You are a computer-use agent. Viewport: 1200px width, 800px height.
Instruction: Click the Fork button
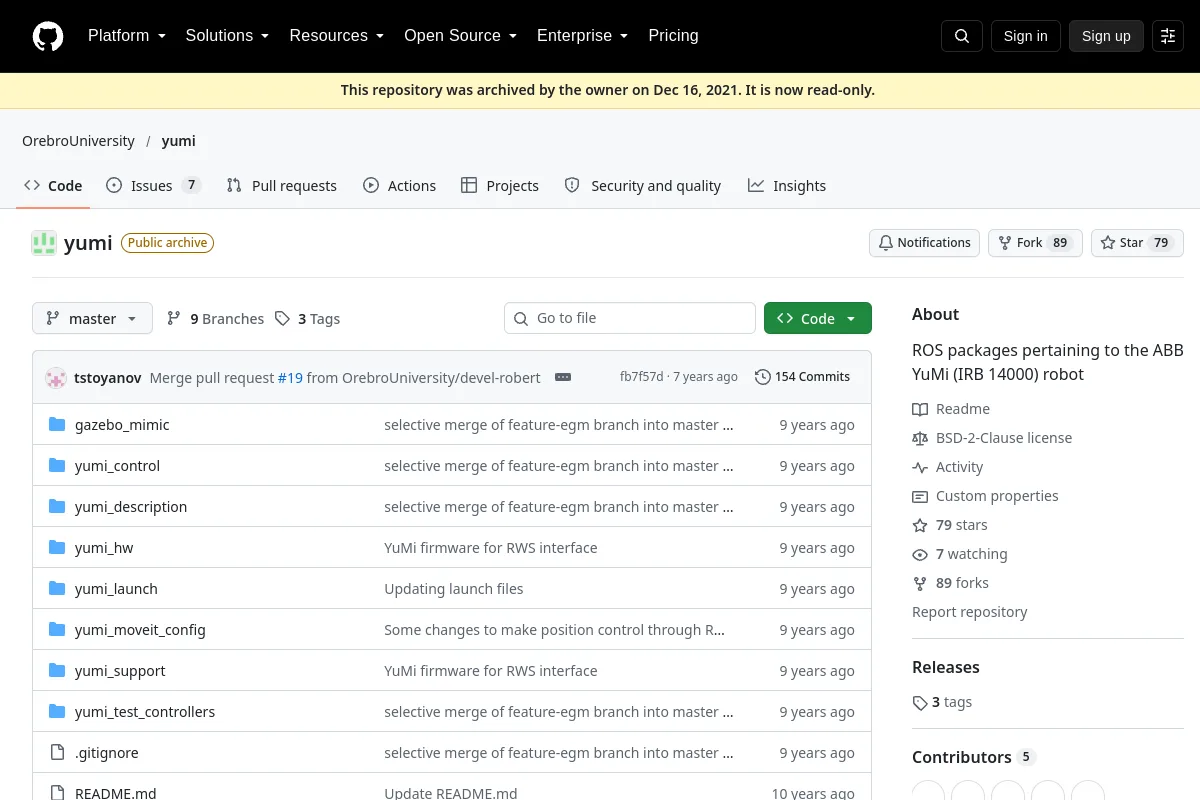pos(1035,243)
